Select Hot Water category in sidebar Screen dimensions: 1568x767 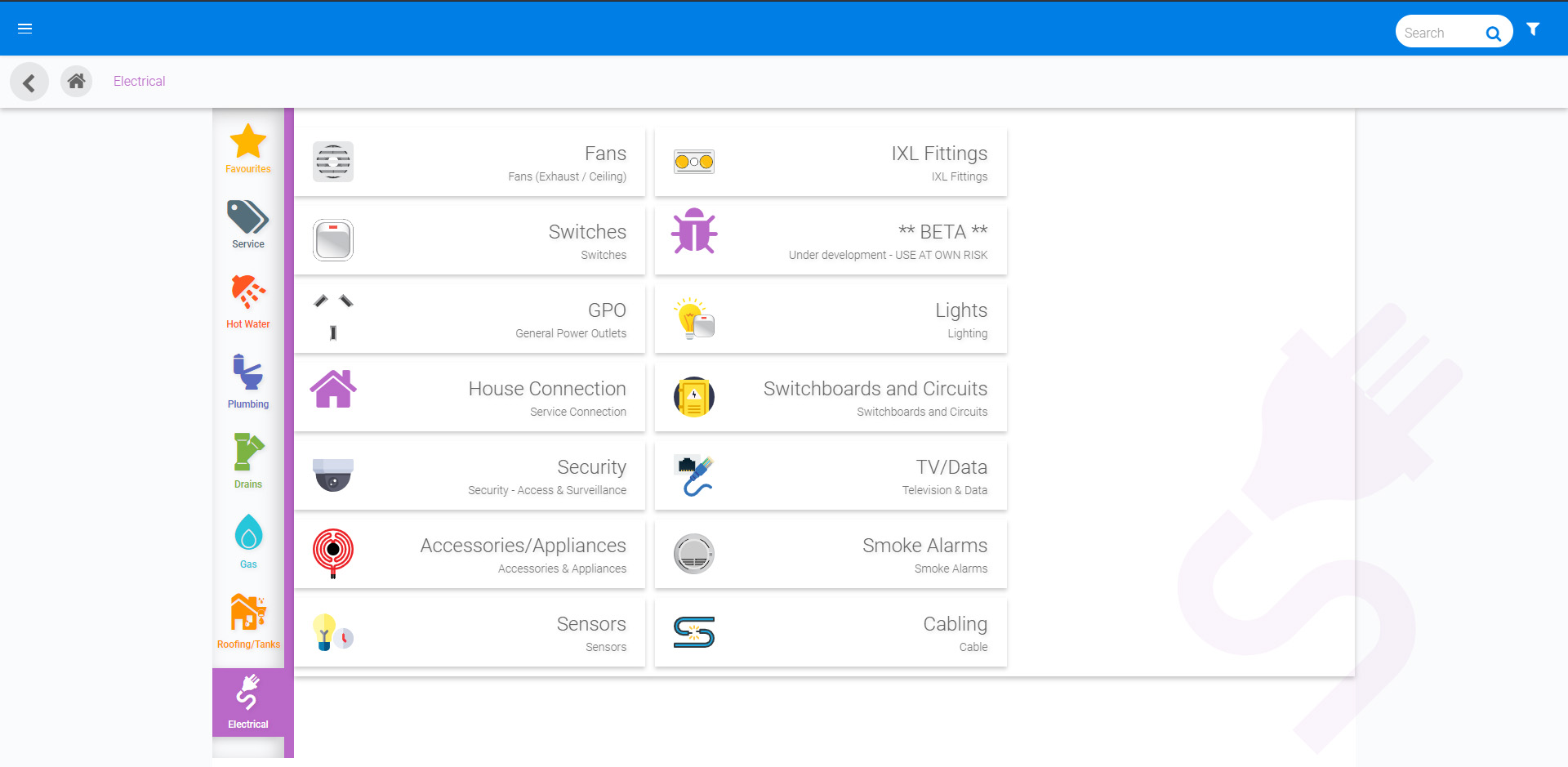tap(248, 301)
